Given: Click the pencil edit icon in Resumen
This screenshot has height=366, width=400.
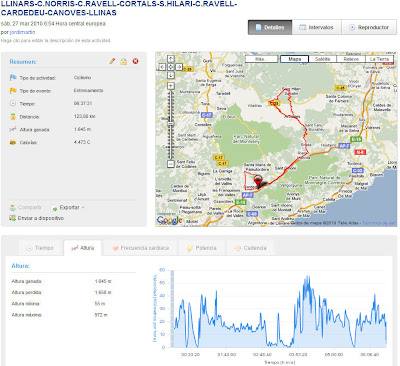Looking at the screenshot, I should coord(112,61).
